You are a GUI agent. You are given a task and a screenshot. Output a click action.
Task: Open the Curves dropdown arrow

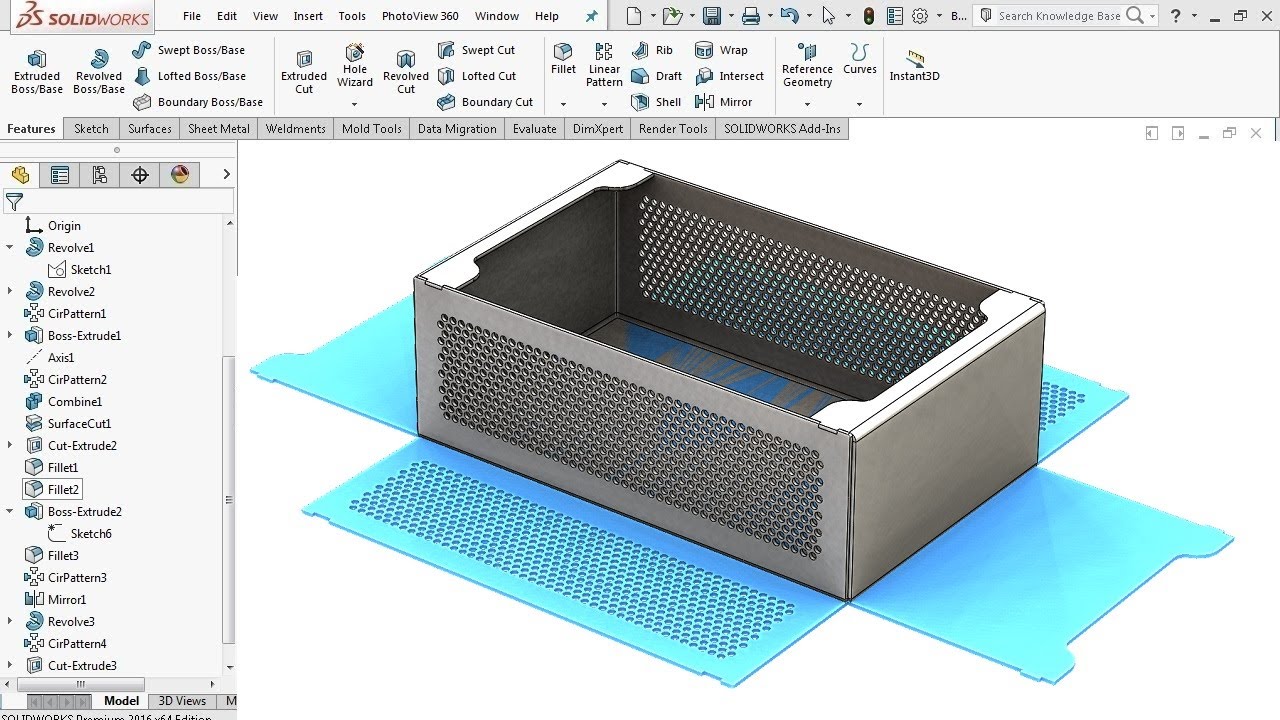(x=859, y=104)
